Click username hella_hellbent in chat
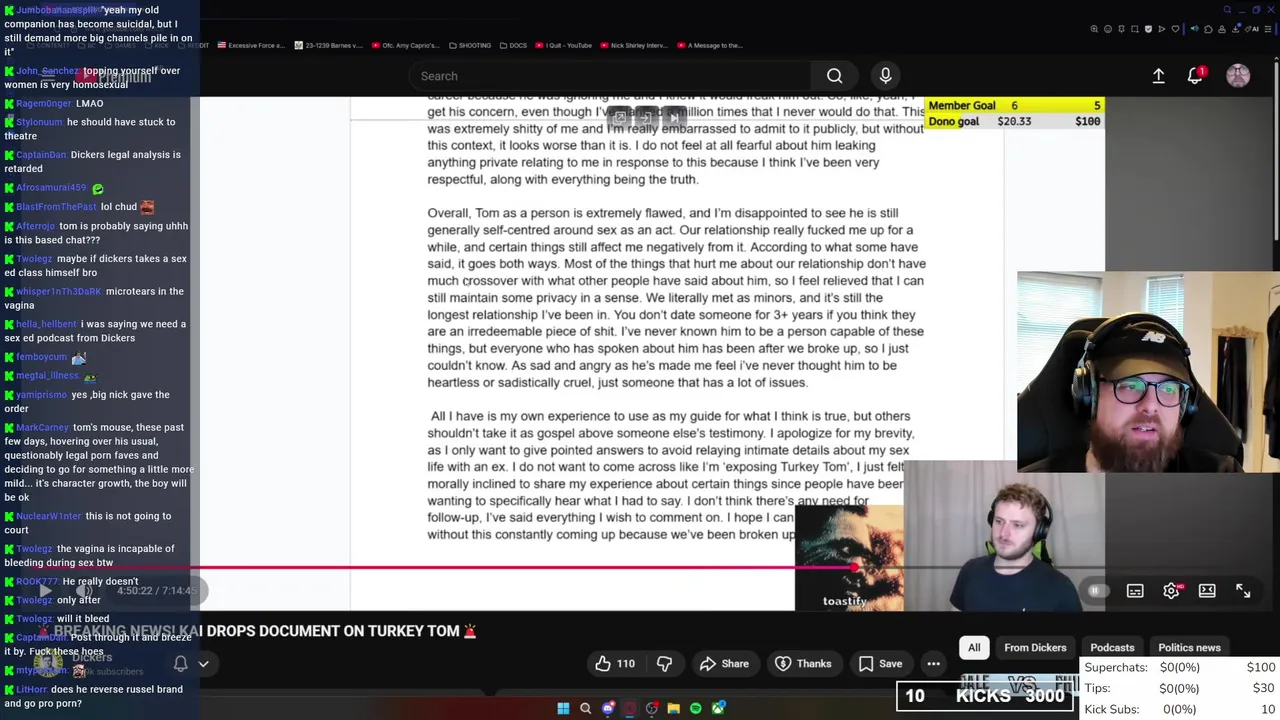Image resolution: width=1280 pixels, height=720 pixels. (46, 324)
